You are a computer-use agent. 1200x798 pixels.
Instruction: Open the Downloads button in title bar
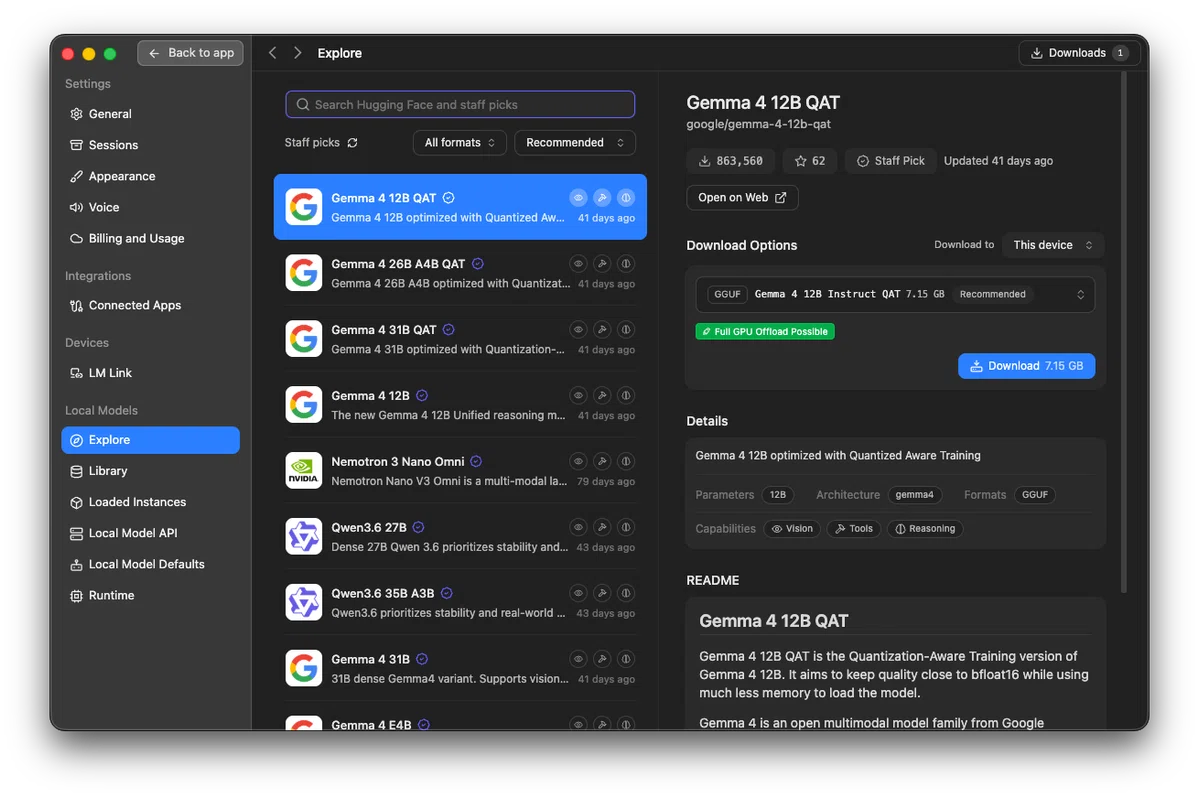click(1079, 53)
